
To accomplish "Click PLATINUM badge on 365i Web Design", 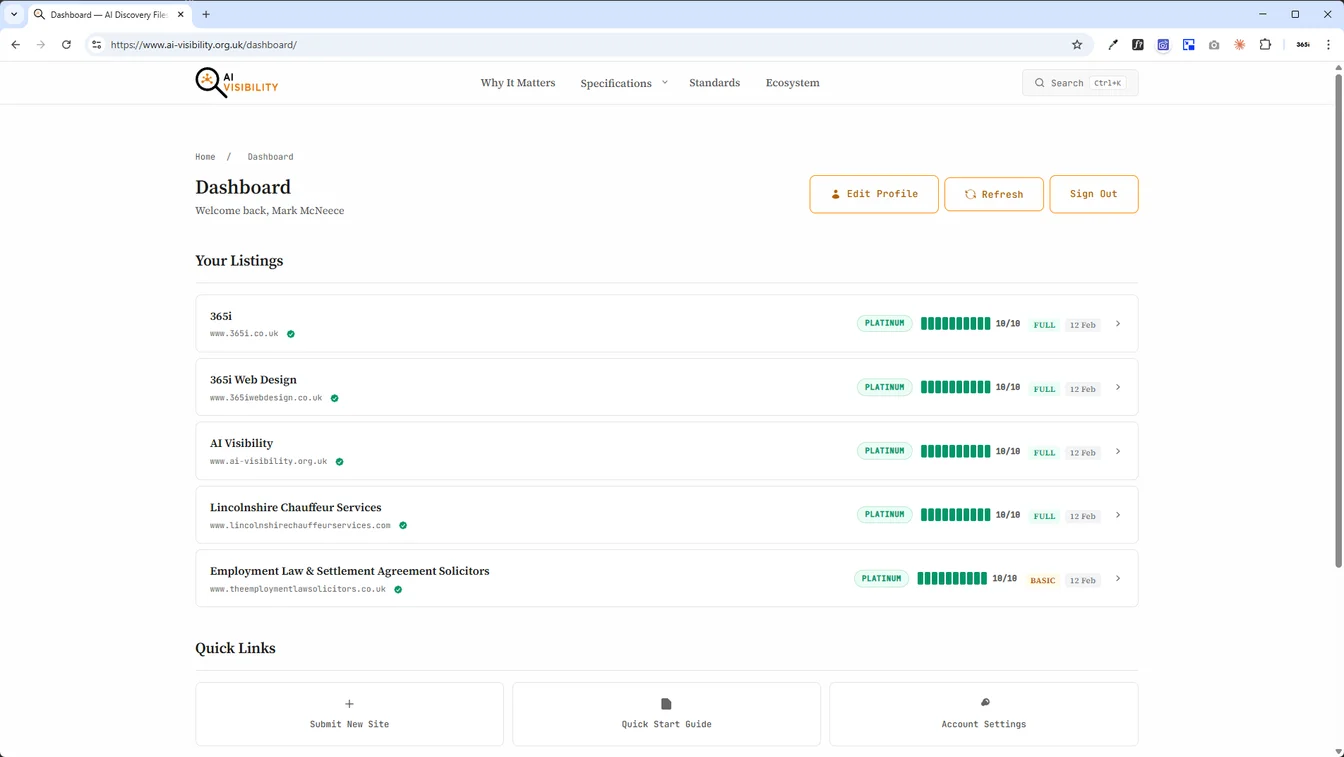I will tap(884, 387).
